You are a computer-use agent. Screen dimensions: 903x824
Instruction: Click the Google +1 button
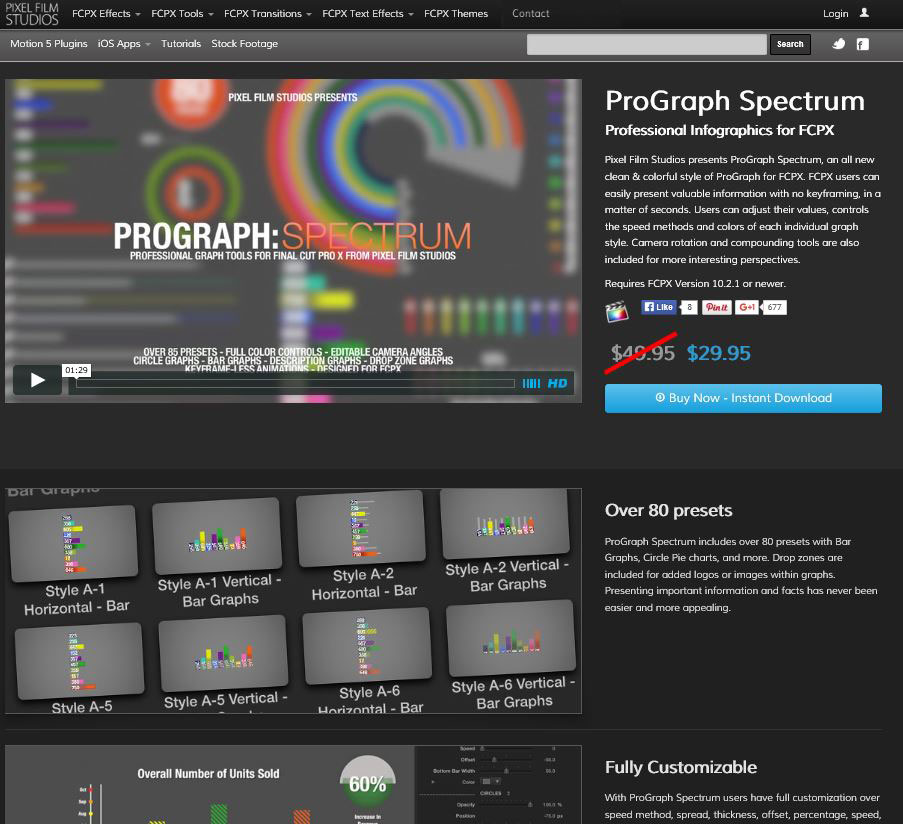tap(746, 307)
